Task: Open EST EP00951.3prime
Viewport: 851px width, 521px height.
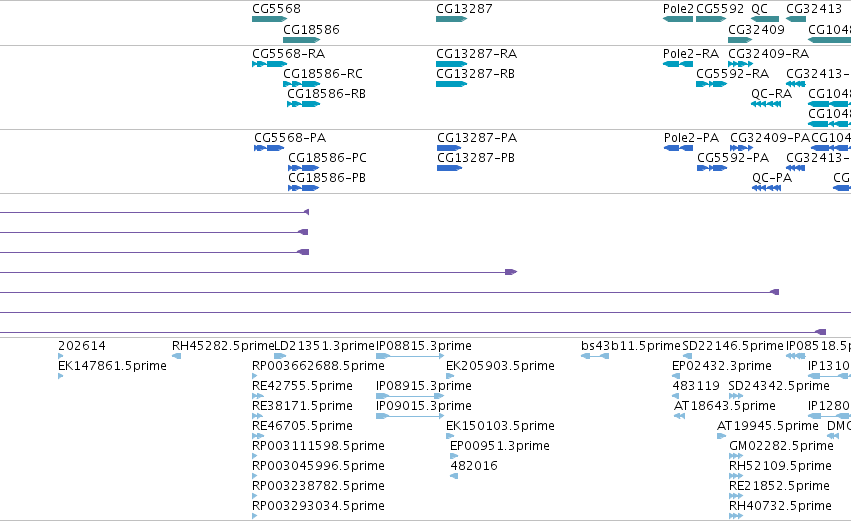Action: [500, 446]
